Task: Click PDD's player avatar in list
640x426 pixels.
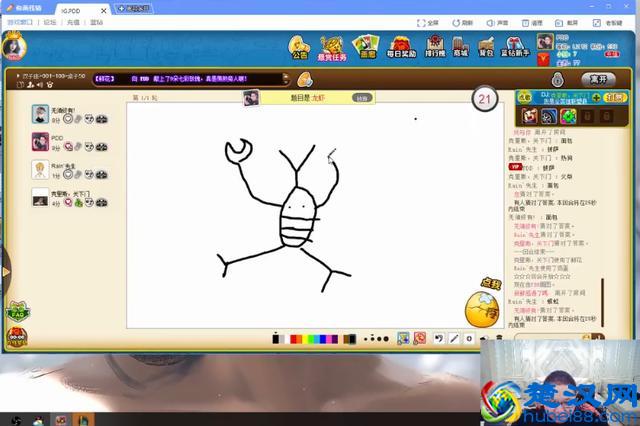Action: 40,142
